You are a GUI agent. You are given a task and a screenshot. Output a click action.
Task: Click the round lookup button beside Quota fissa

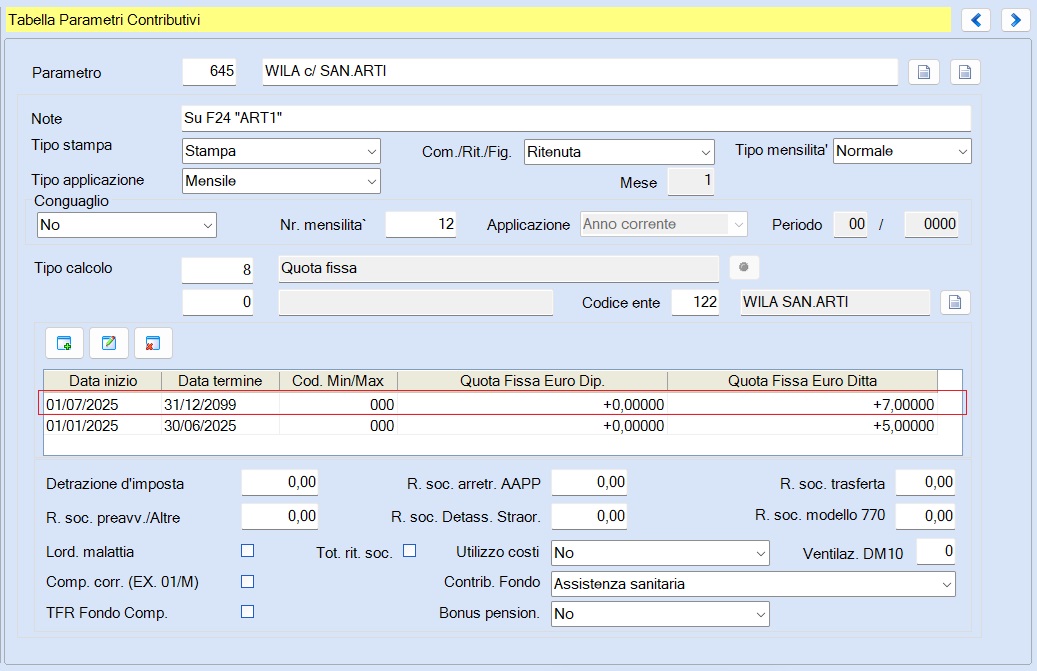(744, 267)
